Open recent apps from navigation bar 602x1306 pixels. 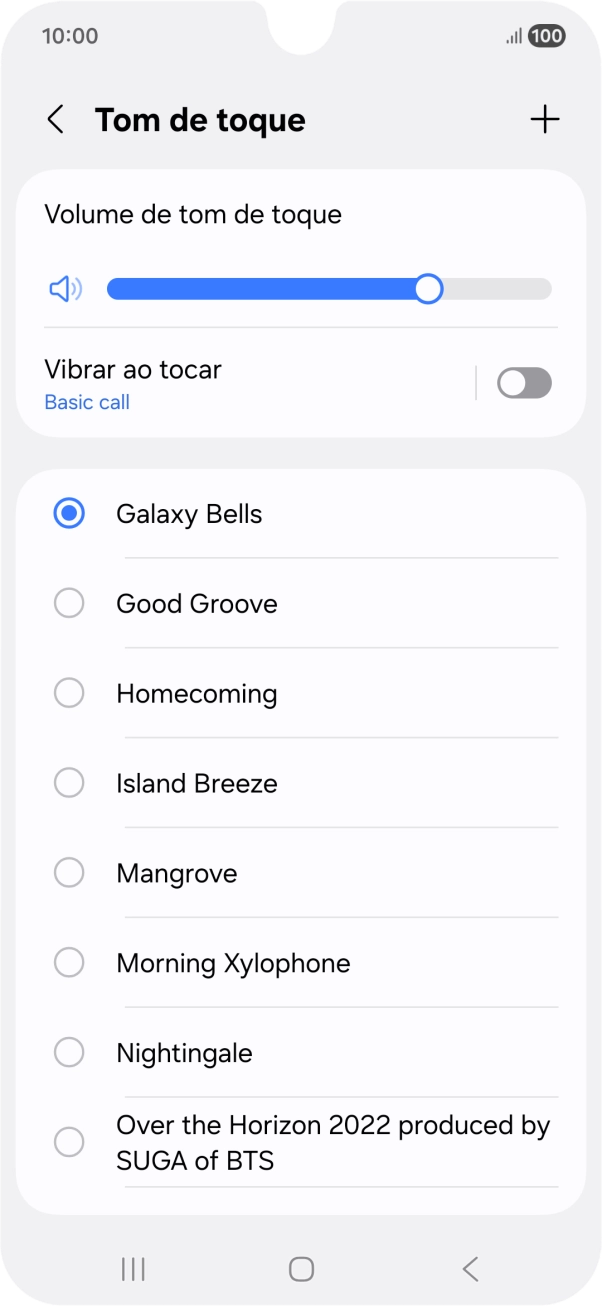(x=133, y=1269)
